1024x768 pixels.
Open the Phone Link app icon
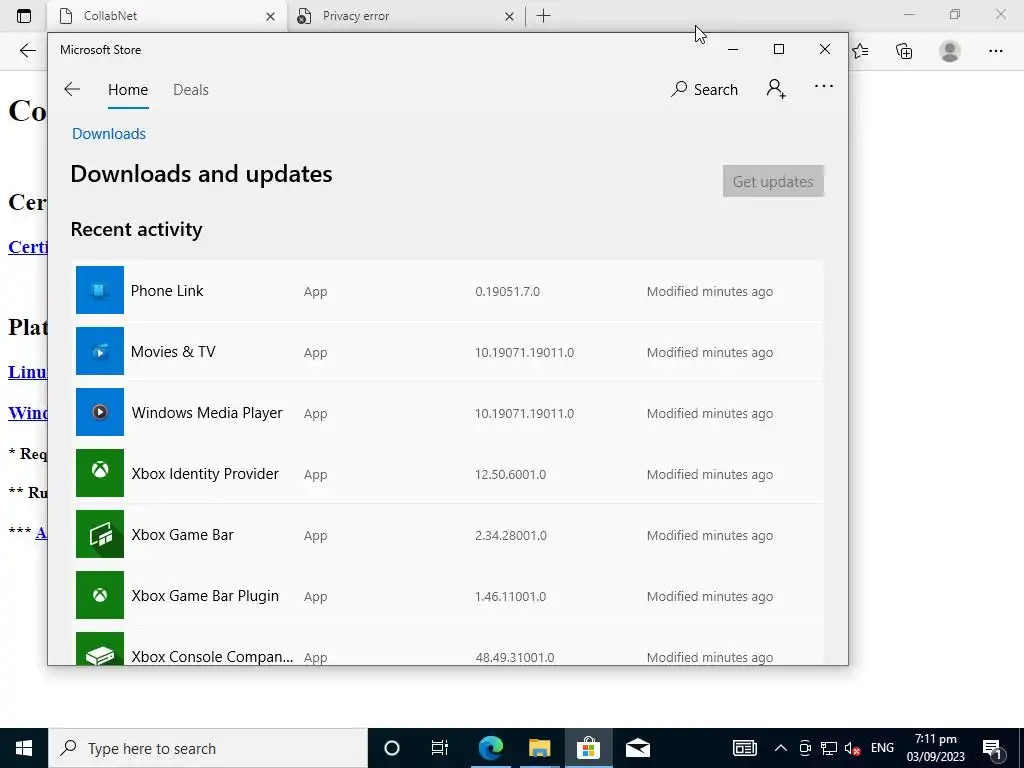pos(100,290)
